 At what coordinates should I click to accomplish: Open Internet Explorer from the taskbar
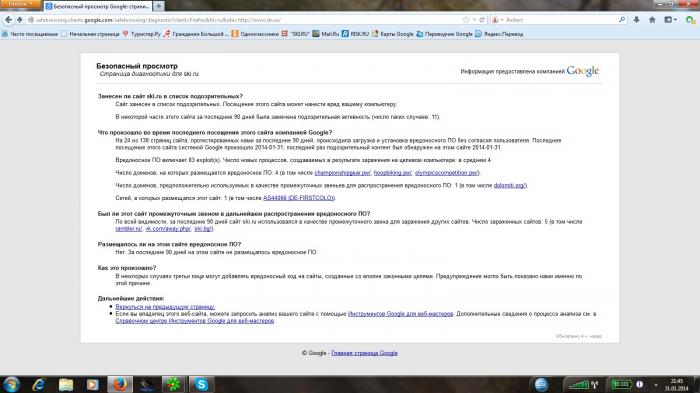coord(39,384)
